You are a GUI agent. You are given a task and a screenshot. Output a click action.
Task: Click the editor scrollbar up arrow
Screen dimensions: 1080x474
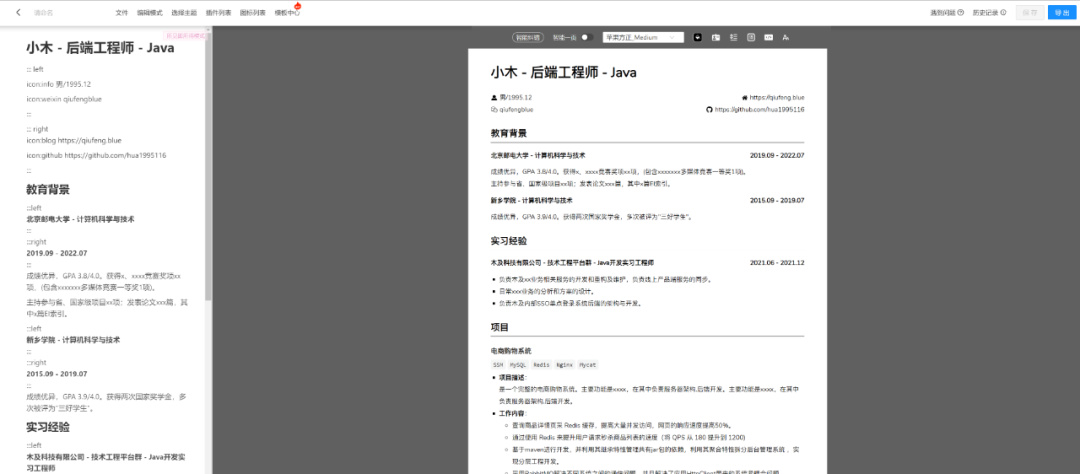point(208,30)
